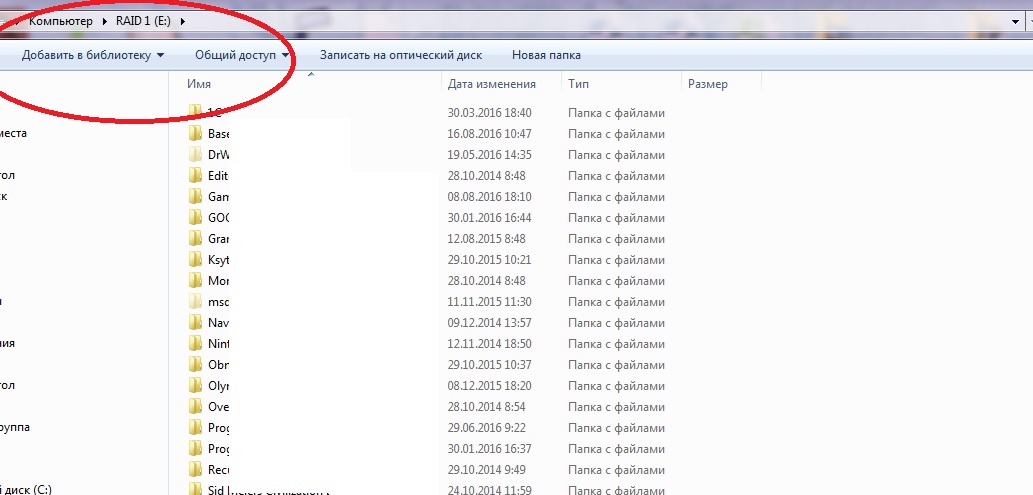The width and height of the screenshot is (1033, 495).
Task: Select the folder icon next to 'Edit'
Action: click(x=195, y=176)
